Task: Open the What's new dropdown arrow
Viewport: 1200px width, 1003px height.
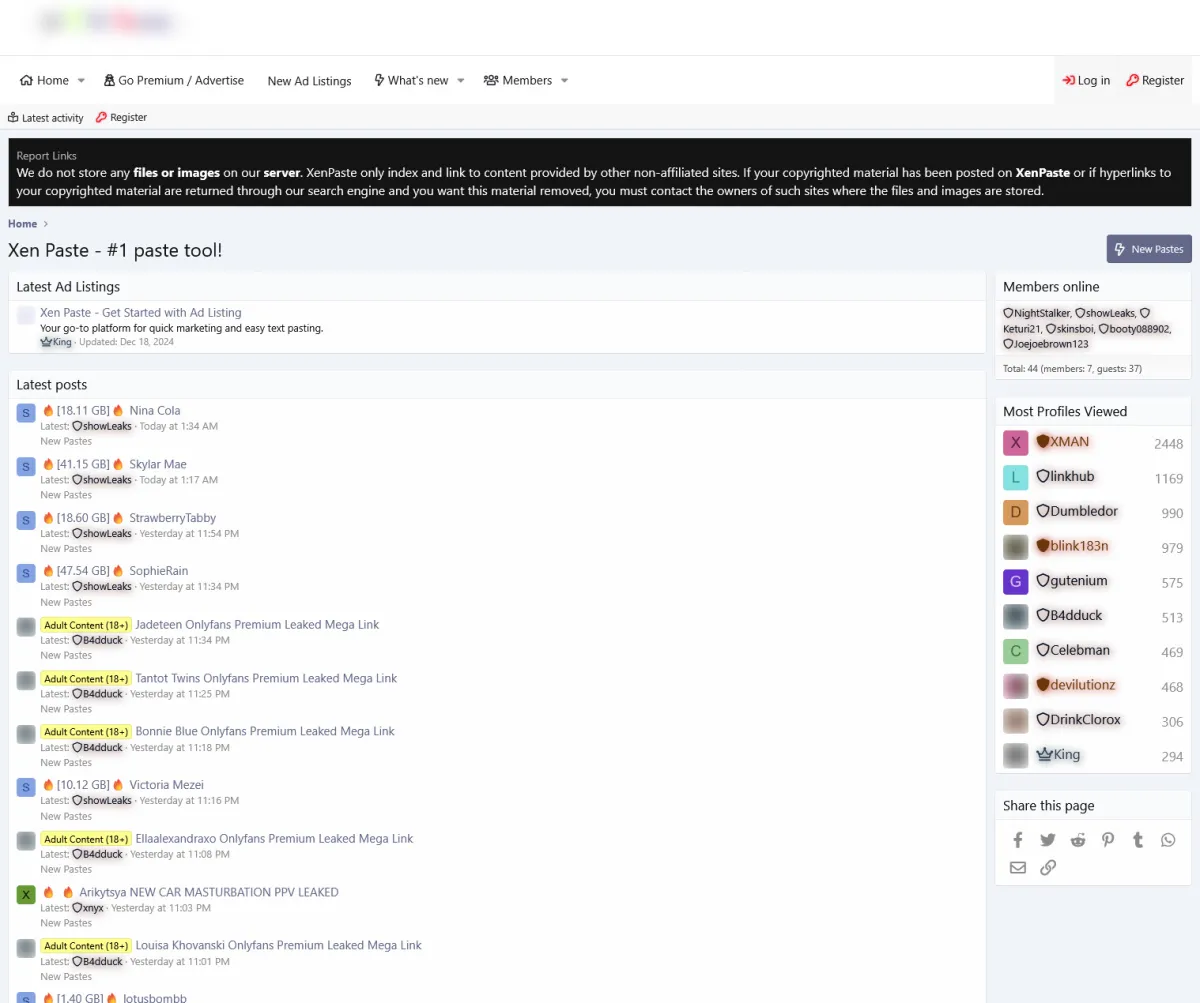Action: [461, 81]
